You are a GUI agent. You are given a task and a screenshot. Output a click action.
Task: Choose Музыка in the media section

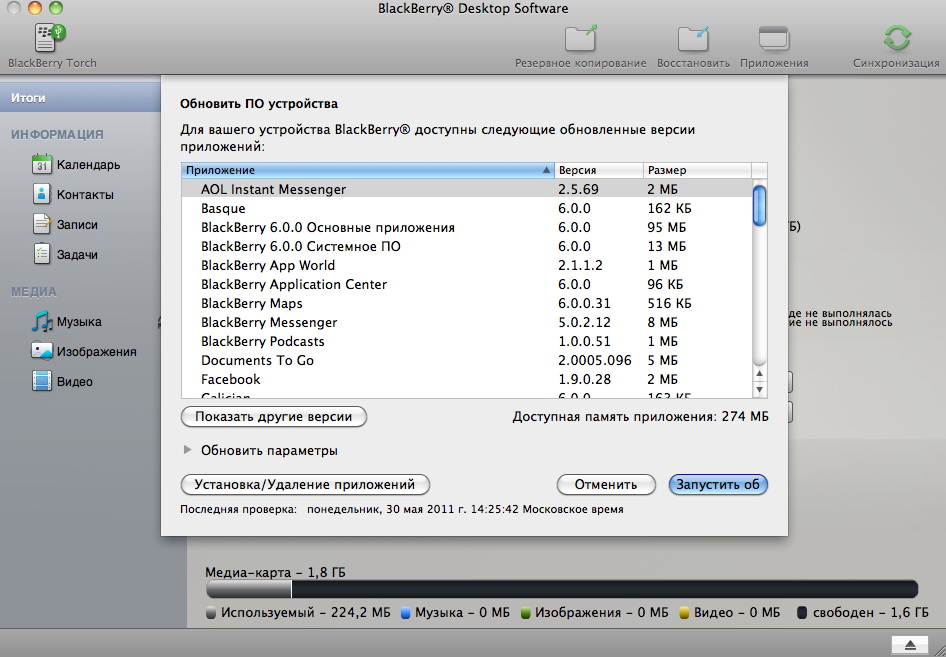click(79, 322)
